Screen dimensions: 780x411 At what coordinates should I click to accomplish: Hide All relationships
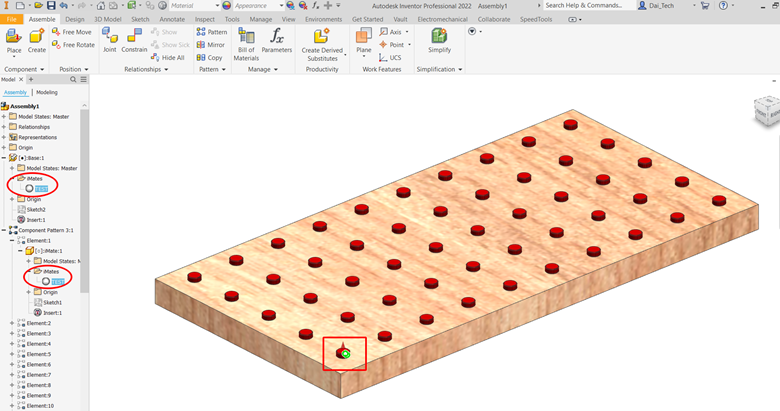click(168, 58)
